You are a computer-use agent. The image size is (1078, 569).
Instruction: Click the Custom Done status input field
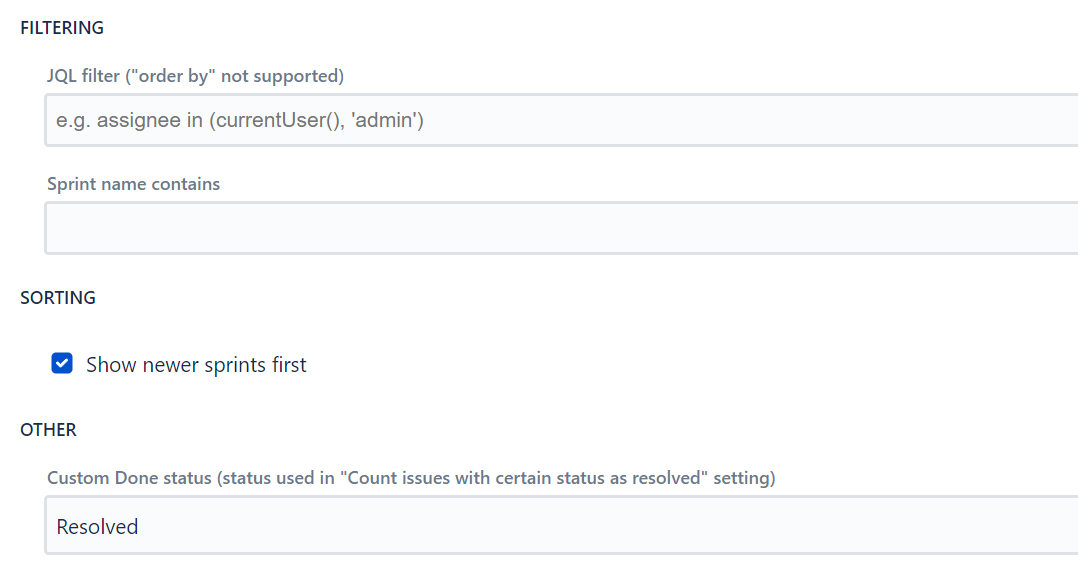tap(560, 526)
